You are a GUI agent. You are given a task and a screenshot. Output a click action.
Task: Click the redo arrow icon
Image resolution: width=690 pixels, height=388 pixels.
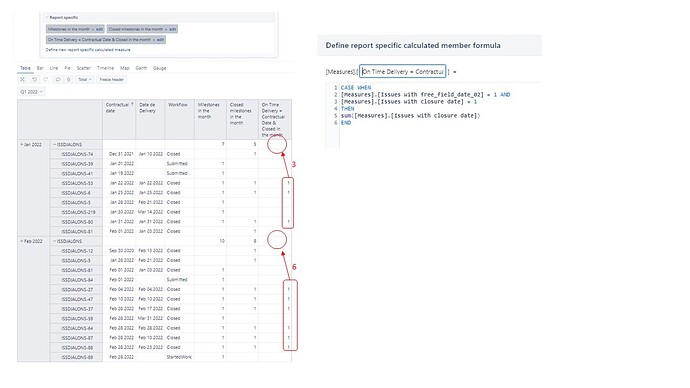(x=45, y=80)
